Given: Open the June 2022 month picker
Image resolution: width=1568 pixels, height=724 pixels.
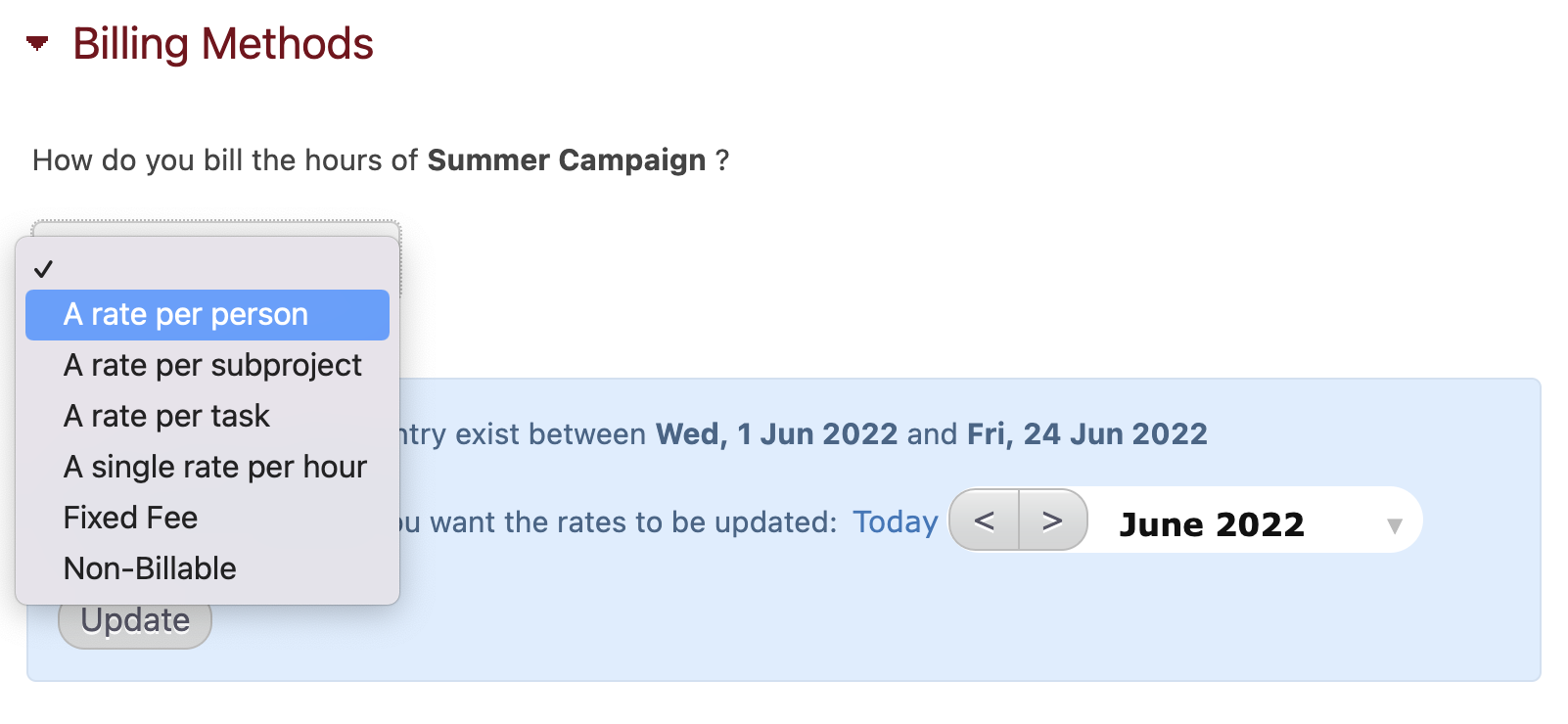Looking at the screenshot, I should pos(1212,524).
